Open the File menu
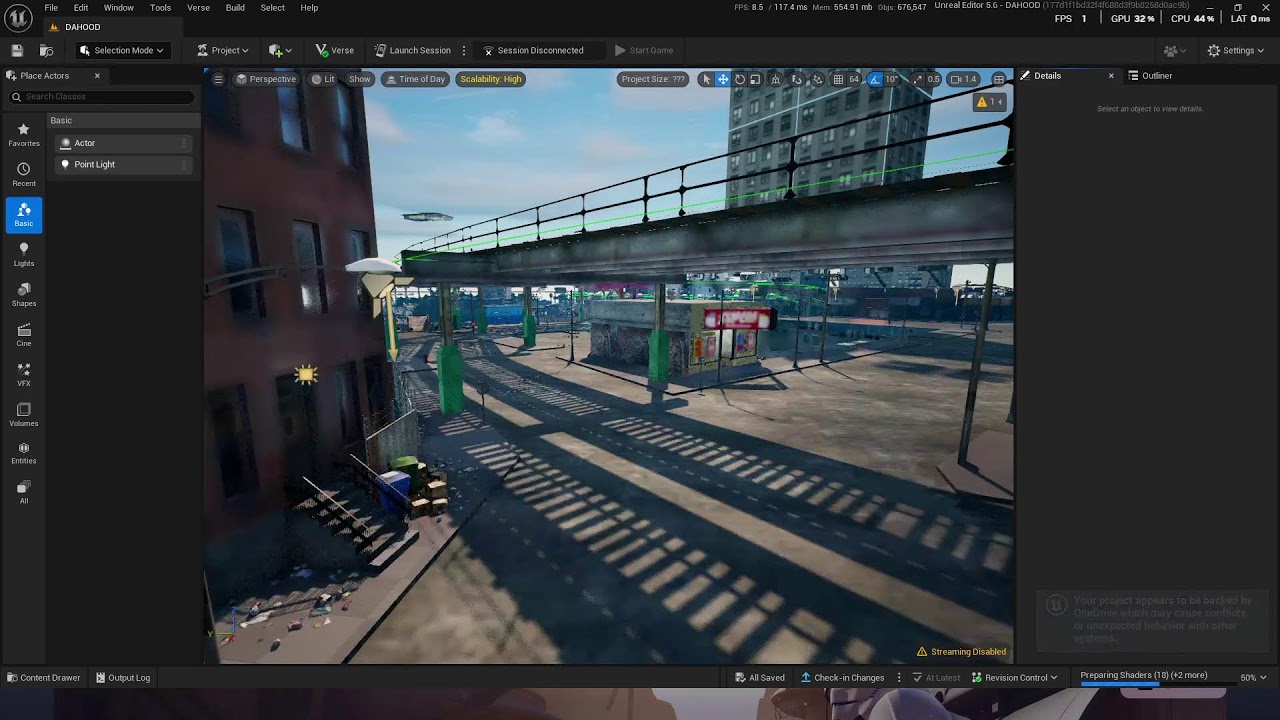The image size is (1280, 720). 51,8
